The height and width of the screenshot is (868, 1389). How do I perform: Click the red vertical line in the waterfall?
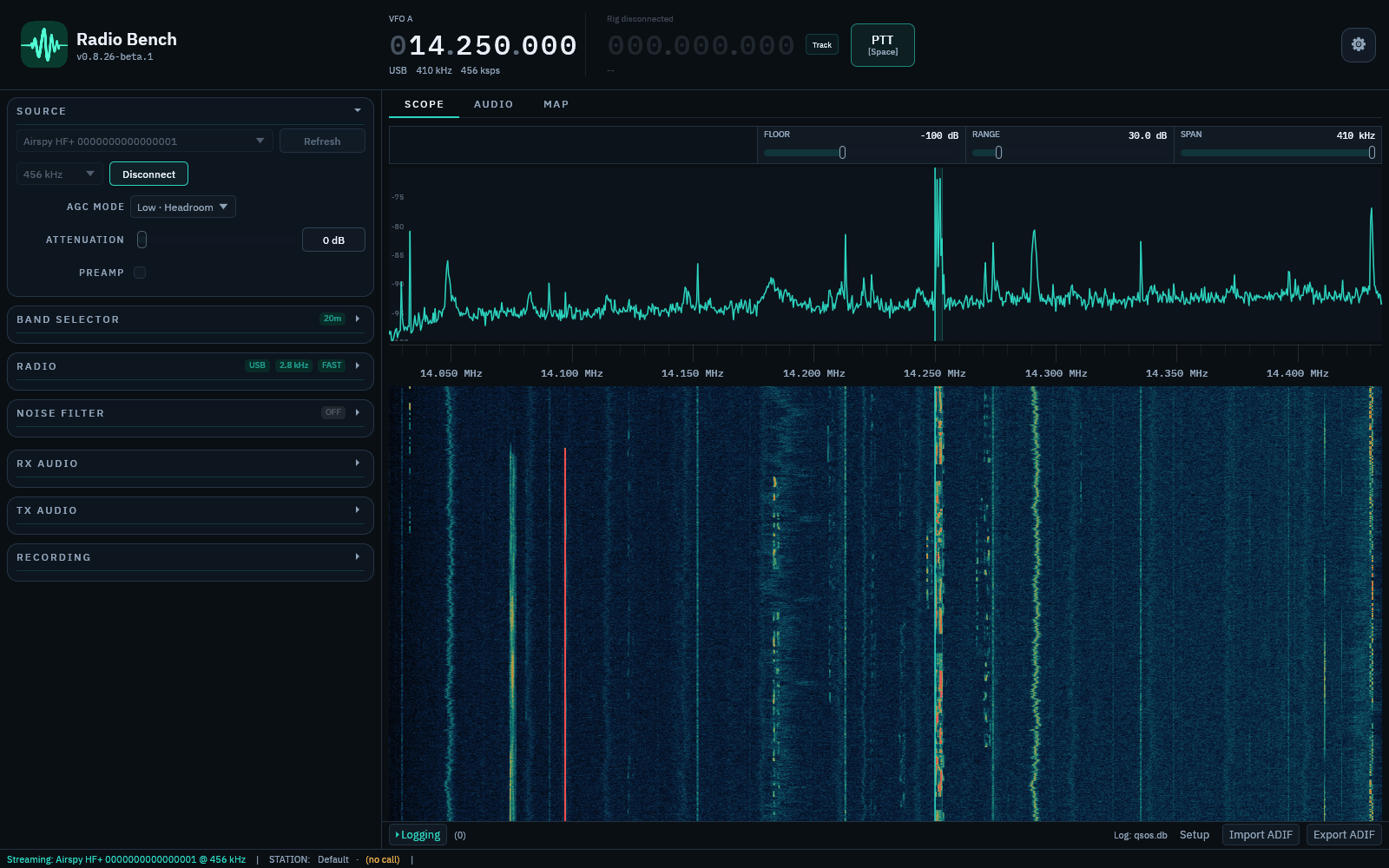point(565,634)
